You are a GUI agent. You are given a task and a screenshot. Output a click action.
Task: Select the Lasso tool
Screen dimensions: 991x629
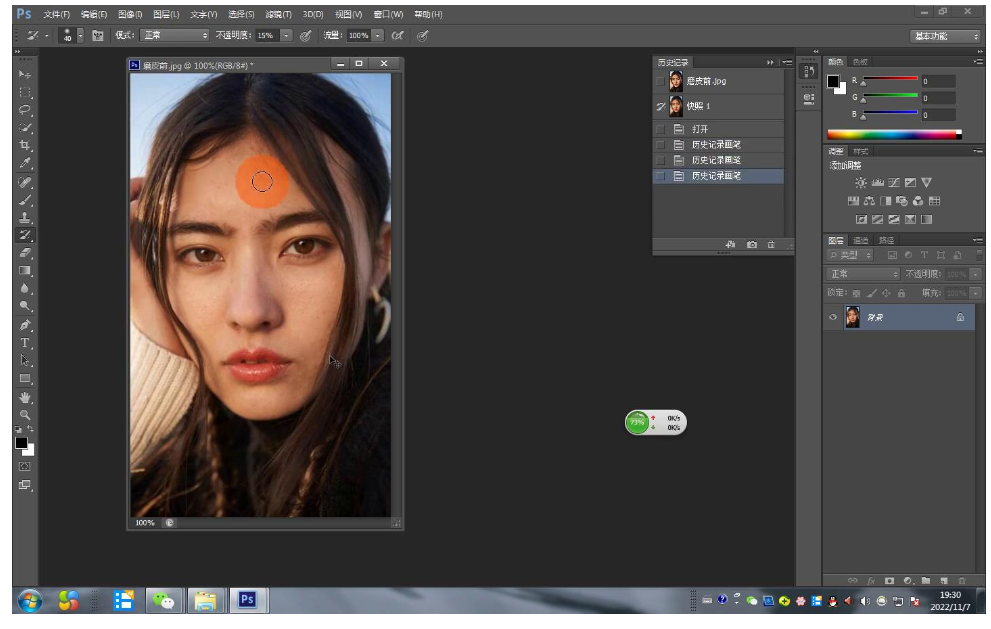[x=25, y=110]
